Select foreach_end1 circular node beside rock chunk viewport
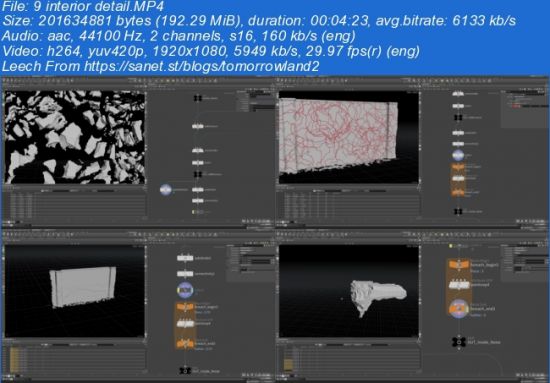550x383 pixels. click(x=459, y=309)
